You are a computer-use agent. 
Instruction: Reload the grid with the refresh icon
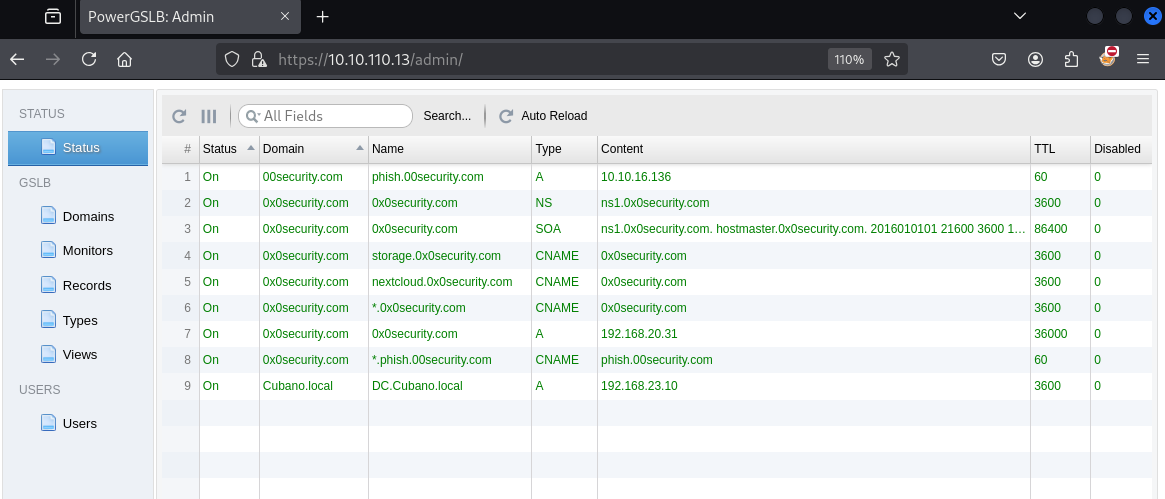click(179, 116)
